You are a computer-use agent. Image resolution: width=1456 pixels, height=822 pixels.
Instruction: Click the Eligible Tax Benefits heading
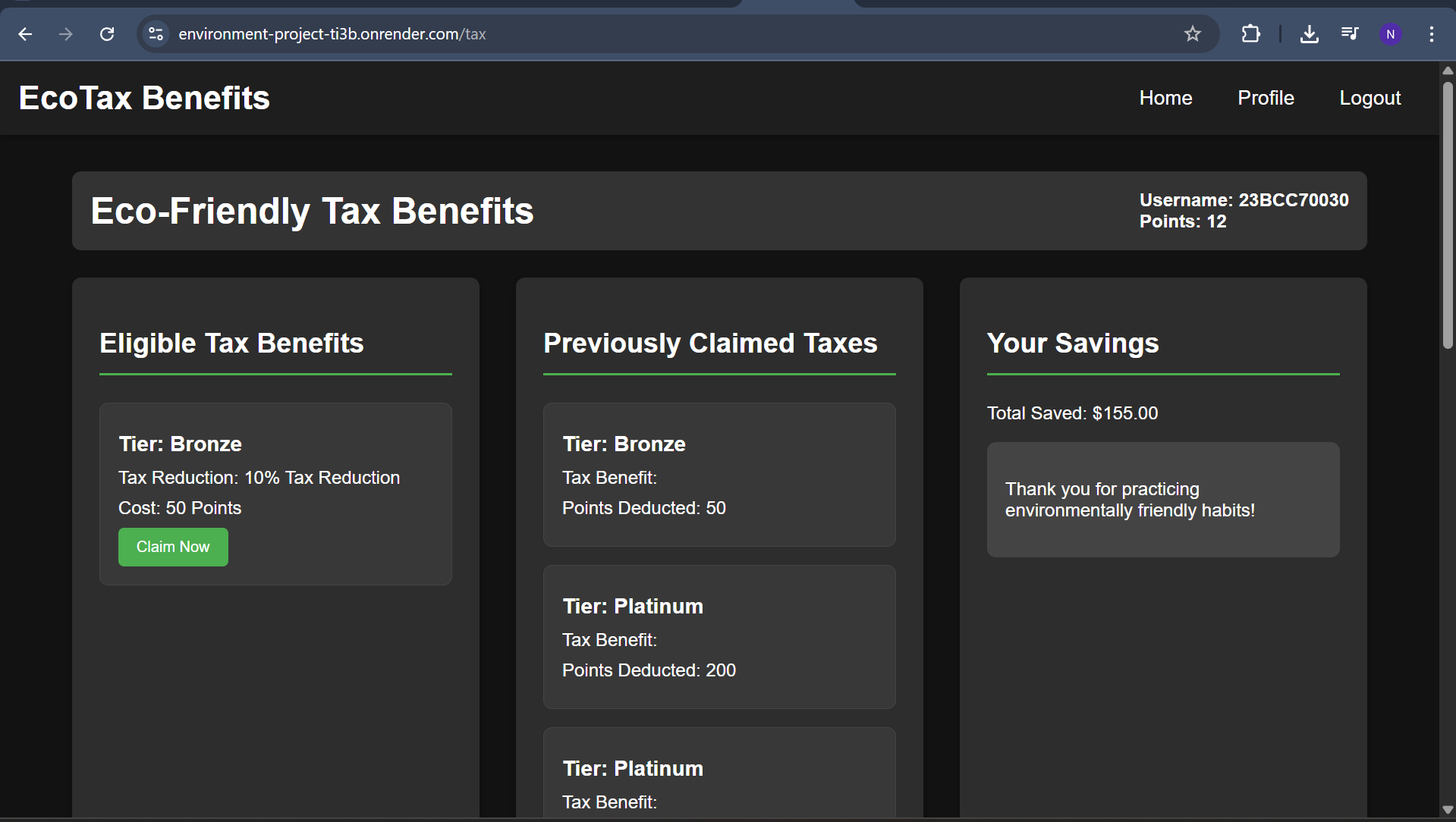click(231, 344)
